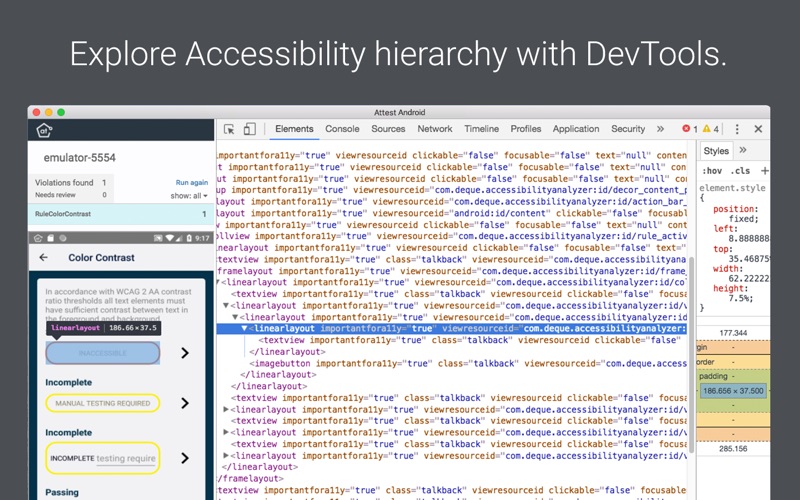This screenshot has width=800, height=500.
Task: Click the emulator battery status icon
Action: click(189, 238)
